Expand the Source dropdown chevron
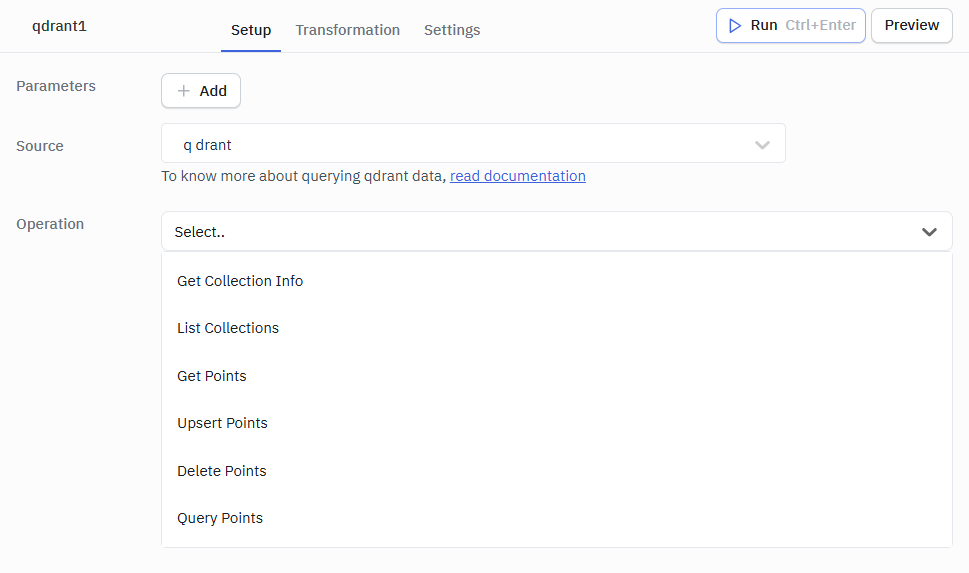Screen dimensions: 969x573 tap(762, 145)
